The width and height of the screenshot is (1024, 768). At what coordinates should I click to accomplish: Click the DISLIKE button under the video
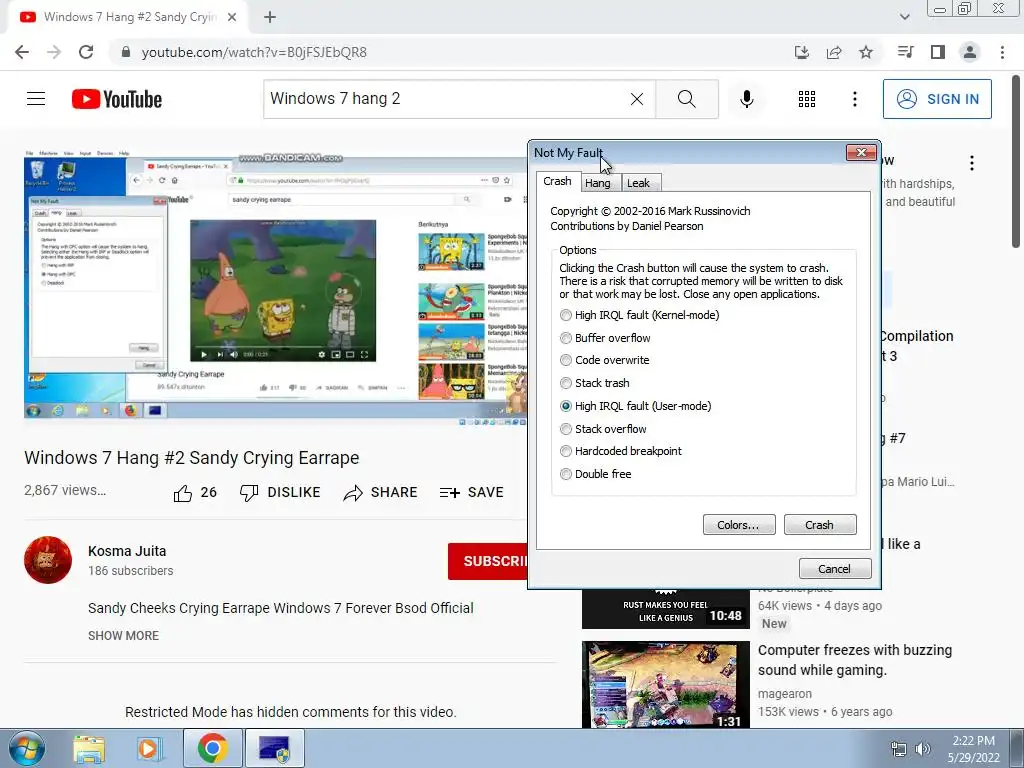[280, 492]
